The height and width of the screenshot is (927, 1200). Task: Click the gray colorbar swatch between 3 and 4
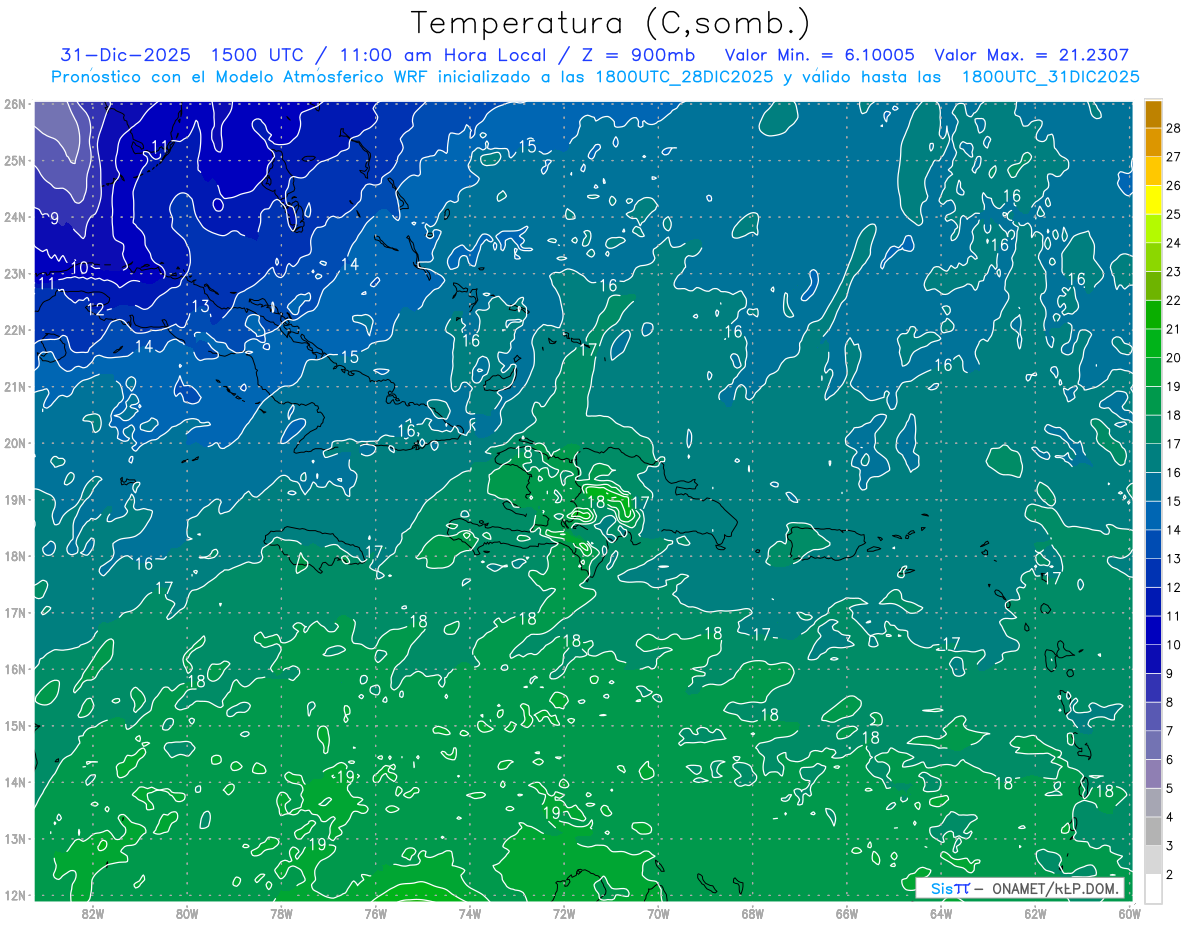tap(1153, 832)
